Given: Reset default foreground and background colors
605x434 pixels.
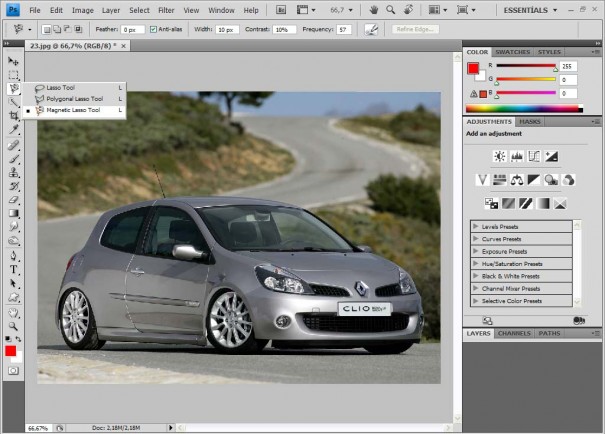Looking at the screenshot, I should (8, 339).
